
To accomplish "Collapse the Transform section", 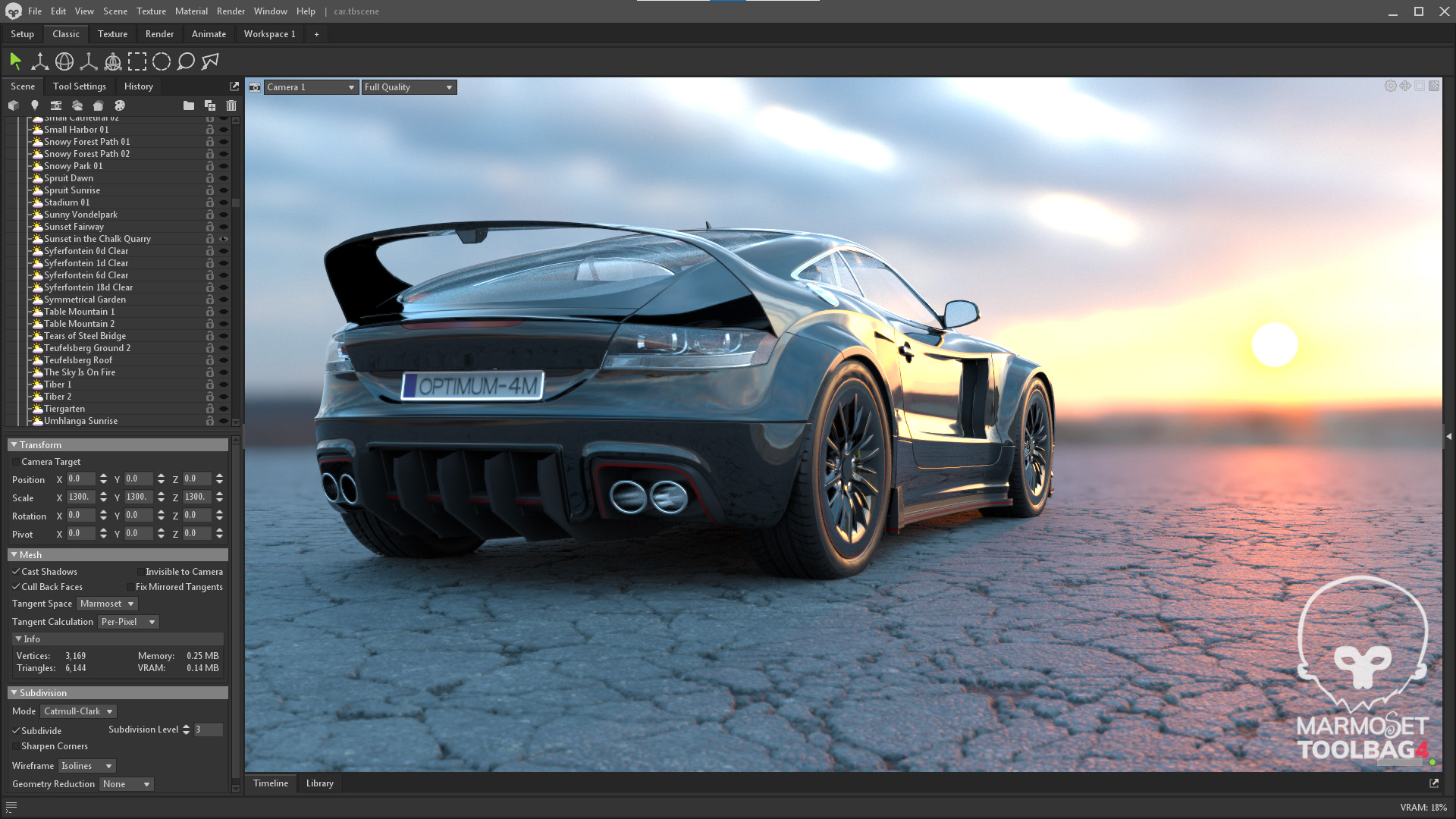I will tap(14, 445).
